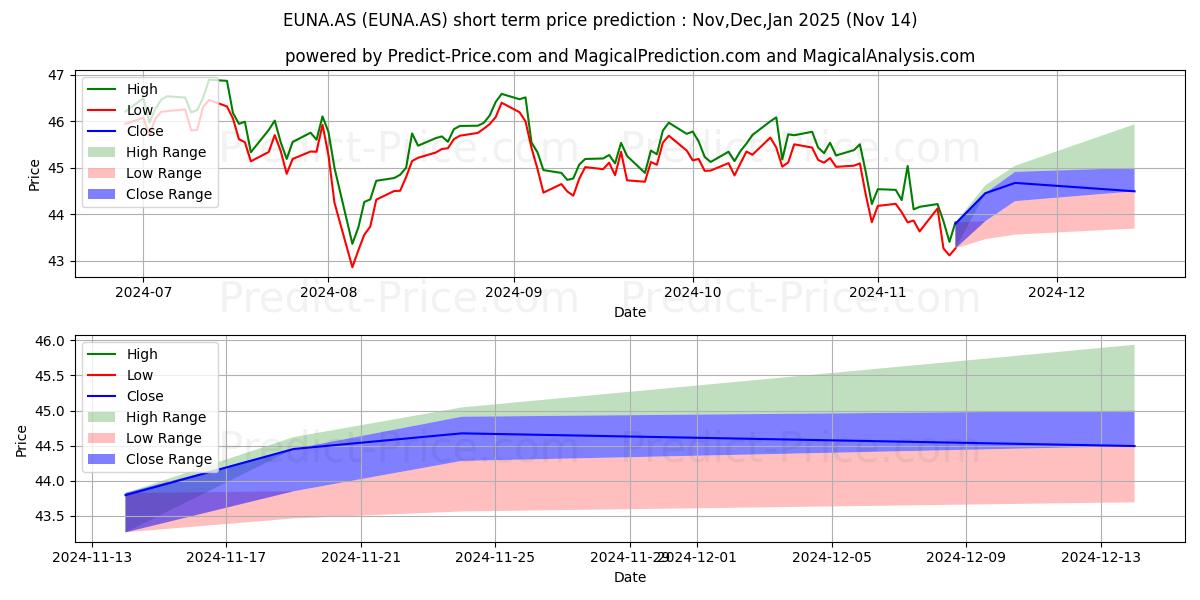This screenshot has width=1200, height=600.
Task: Click the 2024-11 tick on top axis
Action: click(x=878, y=294)
